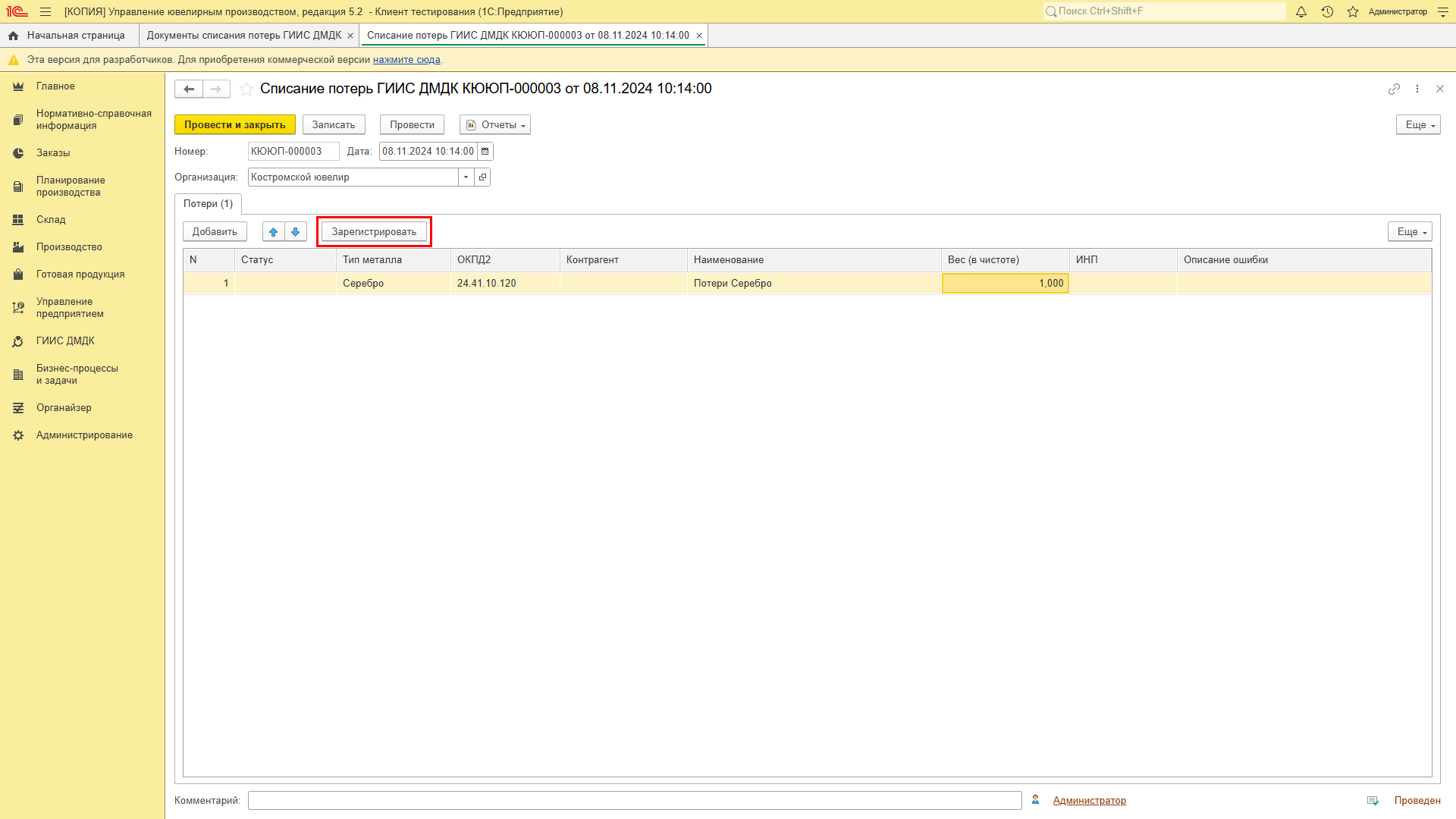
Task: Click Провести button
Action: click(412, 125)
